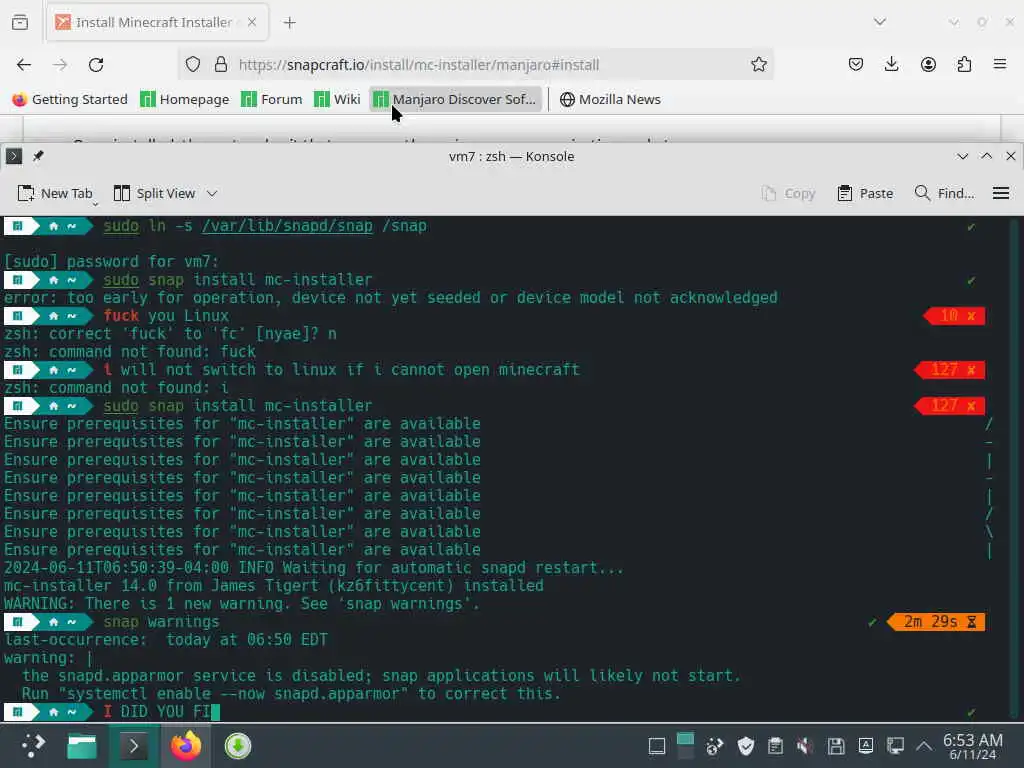Pin the Konsole window on all desktops
This screenshot has width=1024, height=768.
pos(39,156)
